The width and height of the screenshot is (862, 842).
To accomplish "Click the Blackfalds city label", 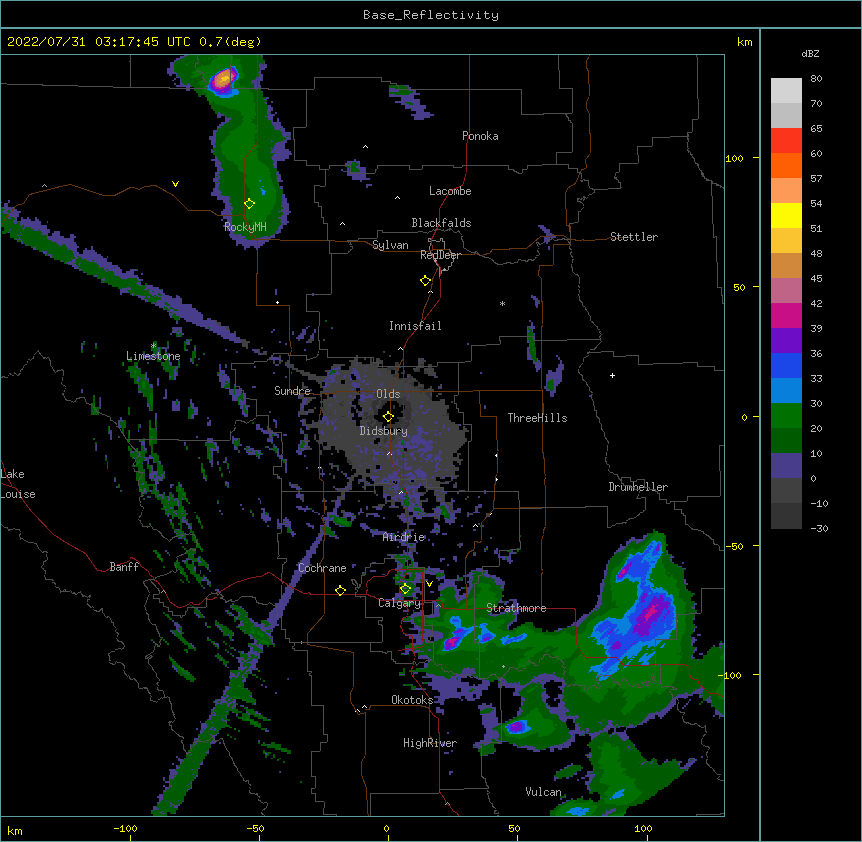I will coord(441,223).
